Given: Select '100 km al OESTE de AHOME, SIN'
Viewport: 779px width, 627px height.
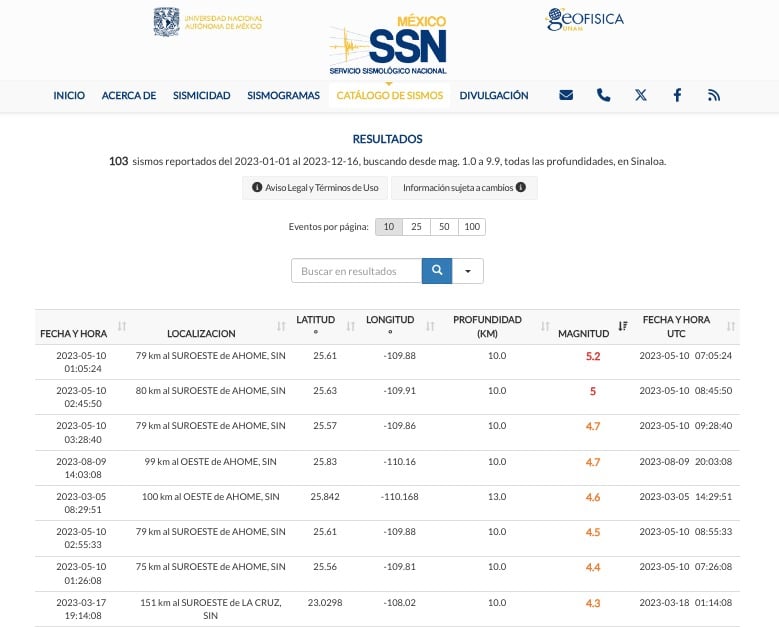Looking at the screenshot, I should click(x=211, y=496).
